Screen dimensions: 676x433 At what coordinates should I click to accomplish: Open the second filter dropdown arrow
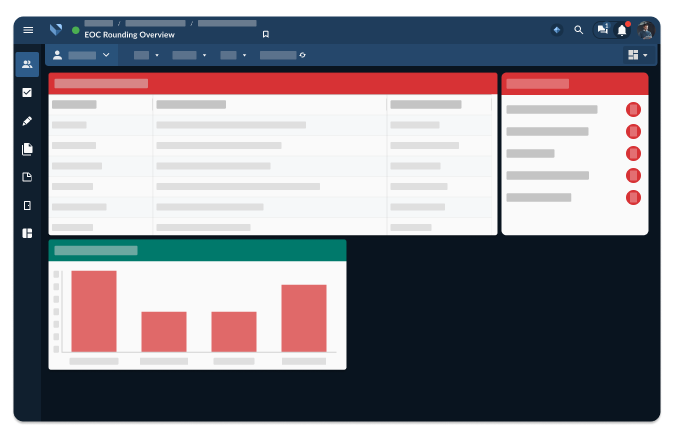pyautogui.click(x=204, y=55)
